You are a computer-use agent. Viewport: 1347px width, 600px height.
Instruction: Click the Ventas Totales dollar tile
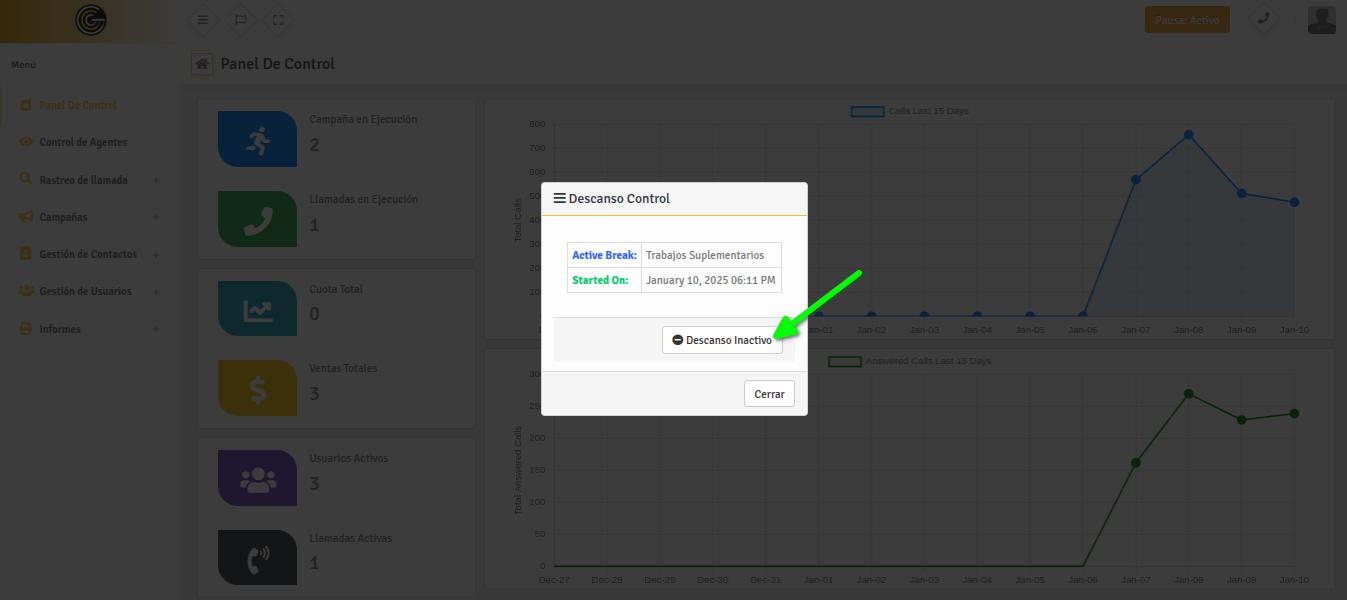pyautogui.click(x=257, y=388)
